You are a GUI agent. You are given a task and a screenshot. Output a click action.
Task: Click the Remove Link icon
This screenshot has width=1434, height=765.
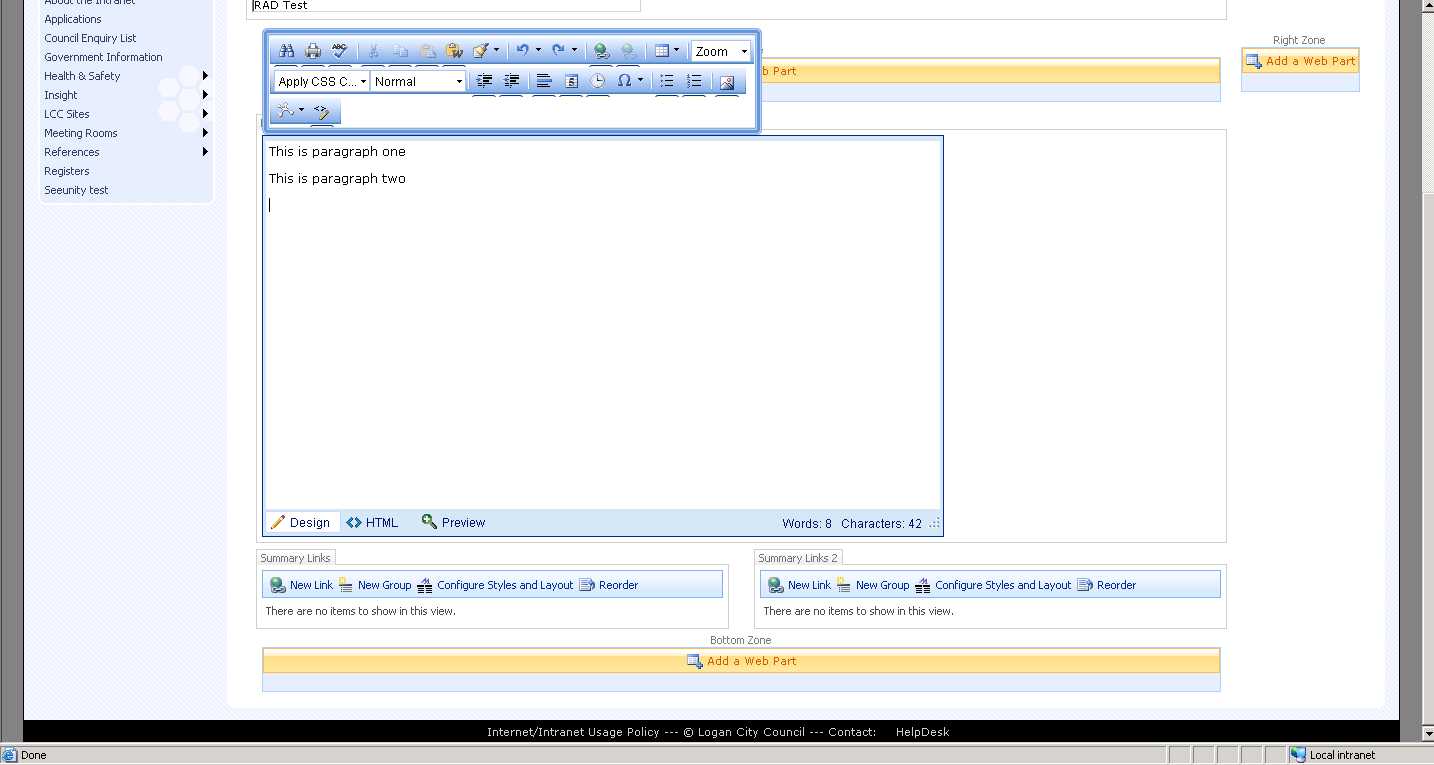(628, 51)
